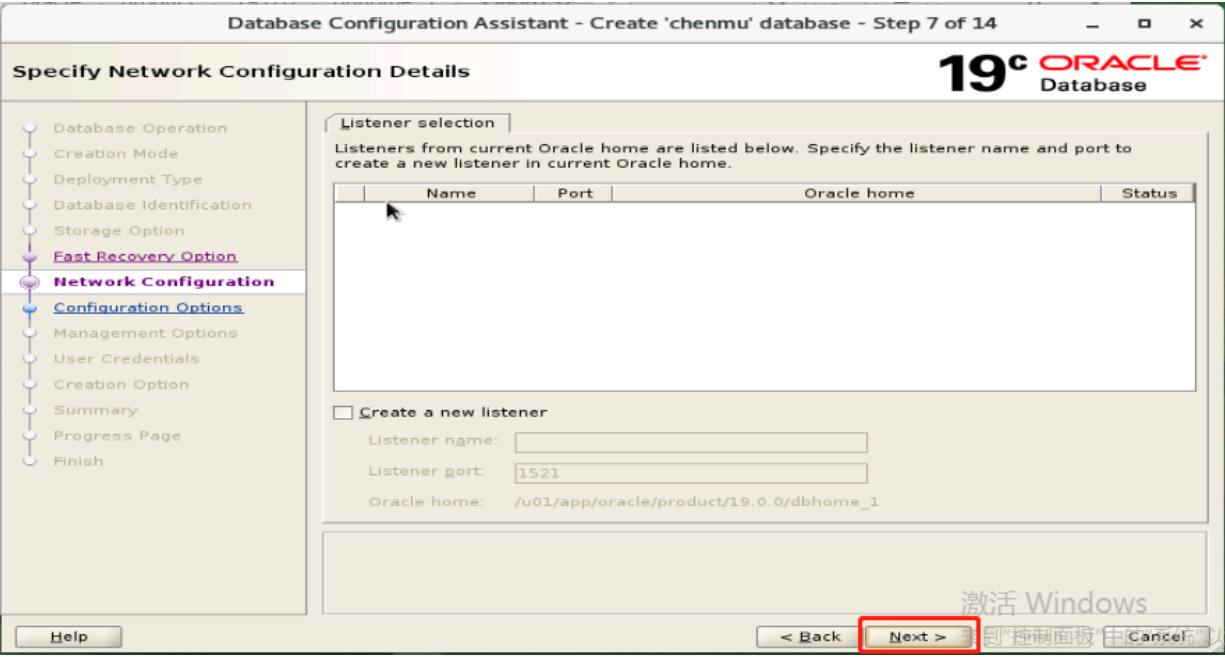Screen dimensions: 1225x657
Task: Click the Fast Recovery Option step bullet icon
Action: (30, 257)
